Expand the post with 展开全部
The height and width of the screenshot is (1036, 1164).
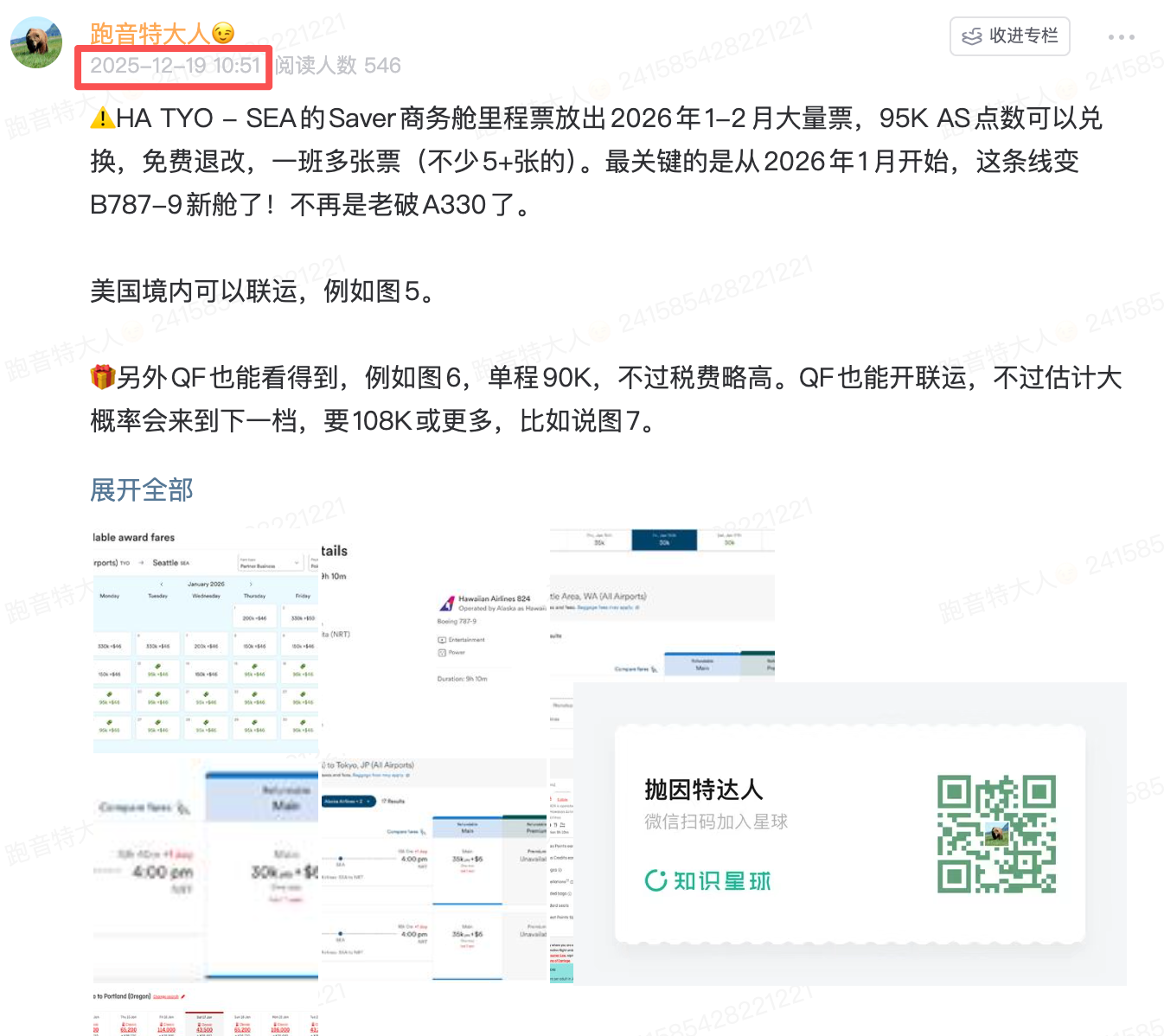[141, 489]
